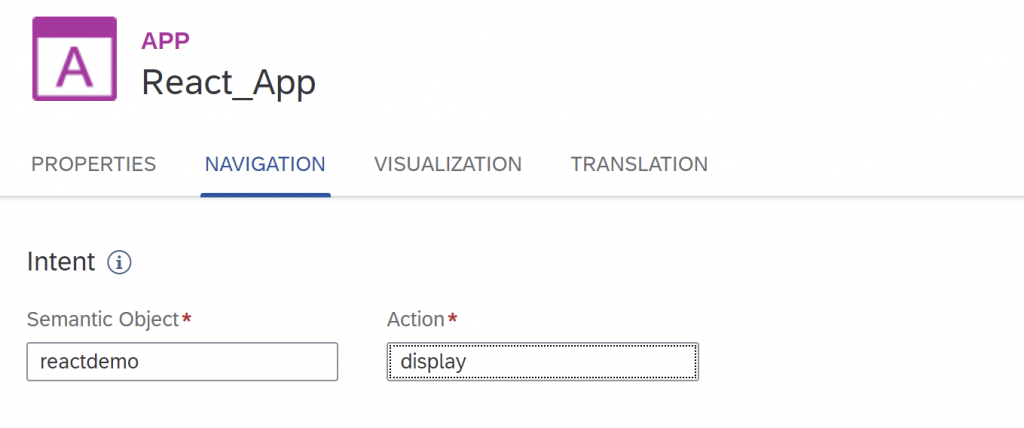Focus the Action input field
The image size is (1024, 428).
[543, 361]
